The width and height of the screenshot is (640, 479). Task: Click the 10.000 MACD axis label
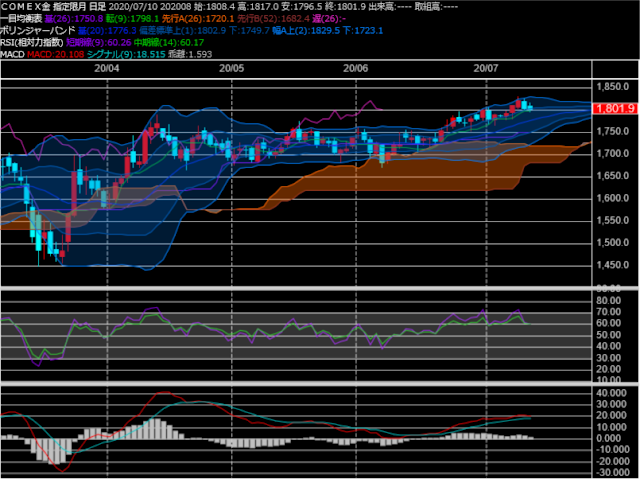pyautogui.click(x=611, y=427)
